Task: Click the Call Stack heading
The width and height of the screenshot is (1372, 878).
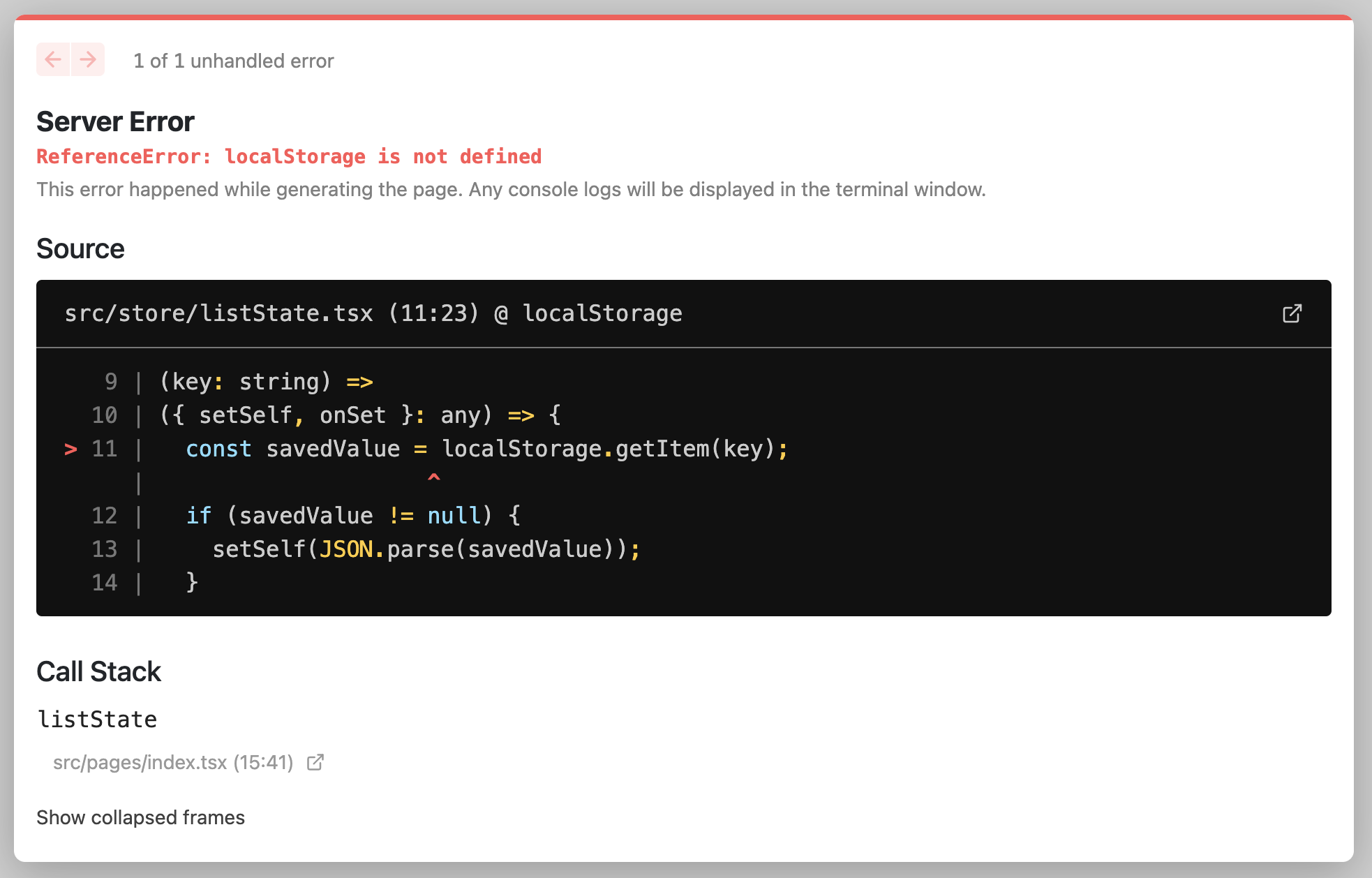Action: [x=99, y=671]
